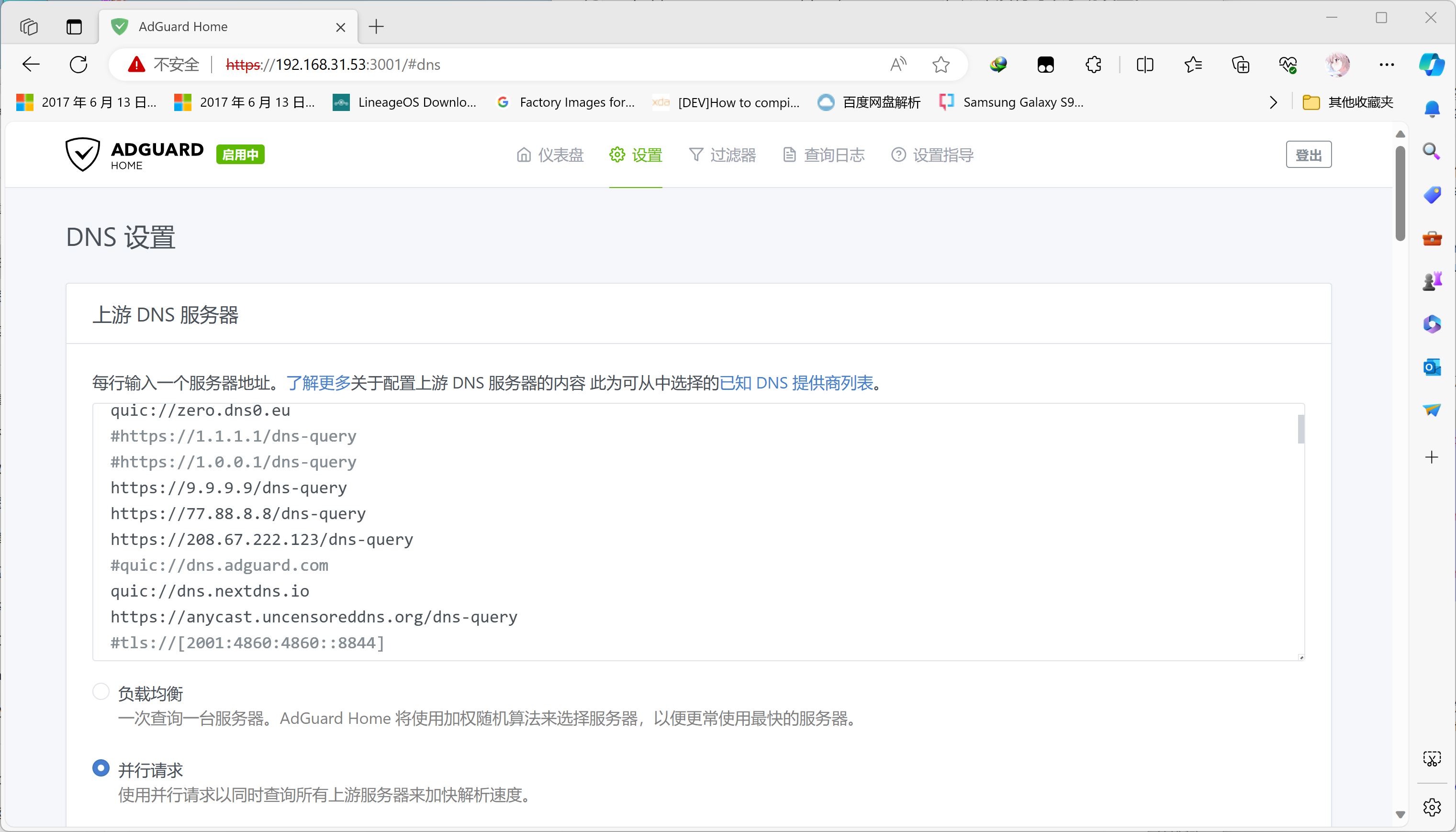The image size is (1456, 832).
Task: Open Collections in the toolbar
Action: point(1241,65)
